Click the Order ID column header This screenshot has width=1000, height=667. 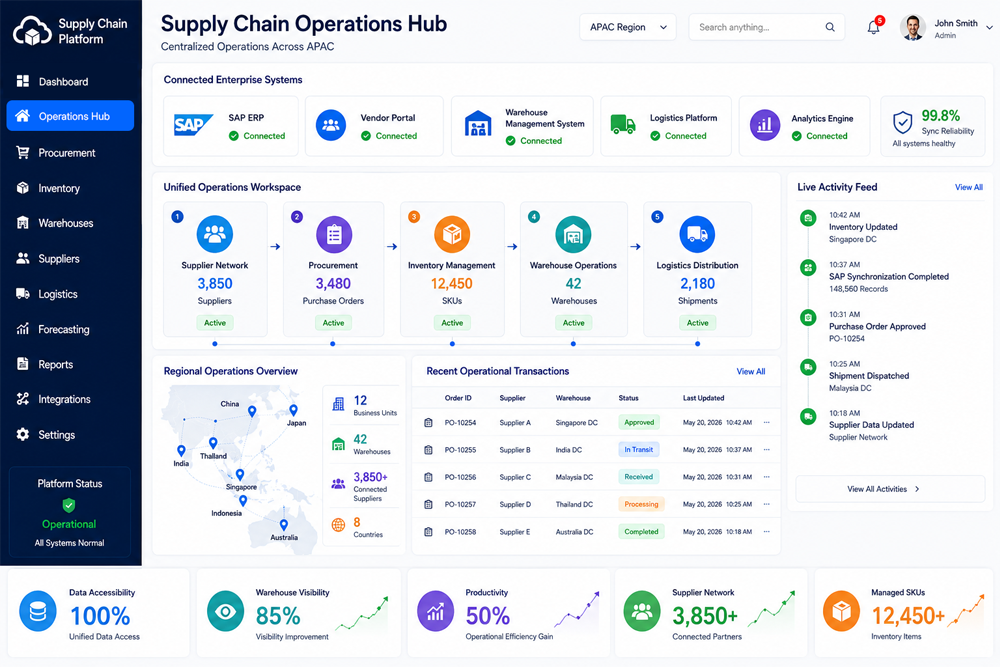coord(458,398)
